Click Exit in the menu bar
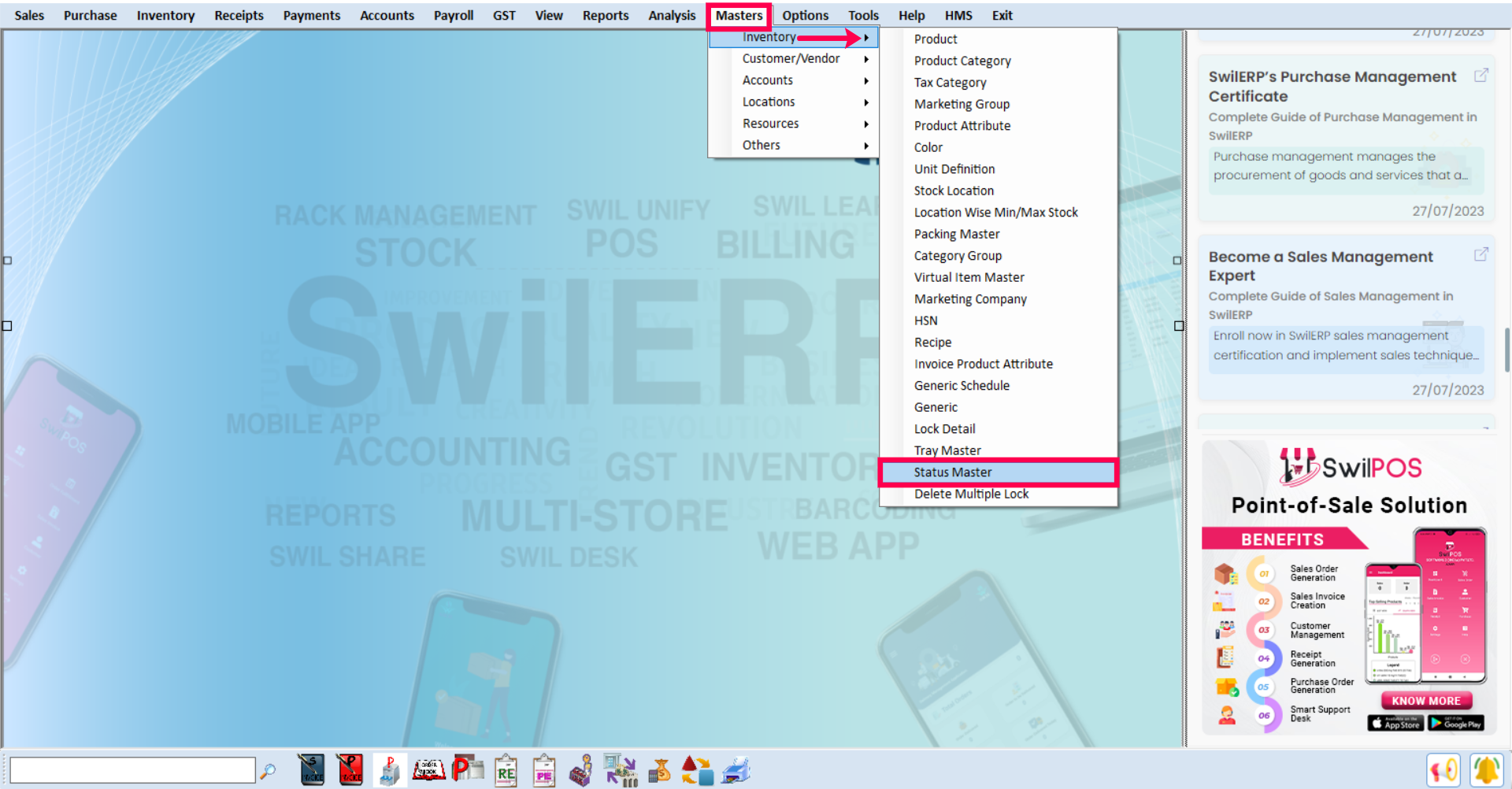This screenshot has height=789, width=1512. pos(1002,16)
